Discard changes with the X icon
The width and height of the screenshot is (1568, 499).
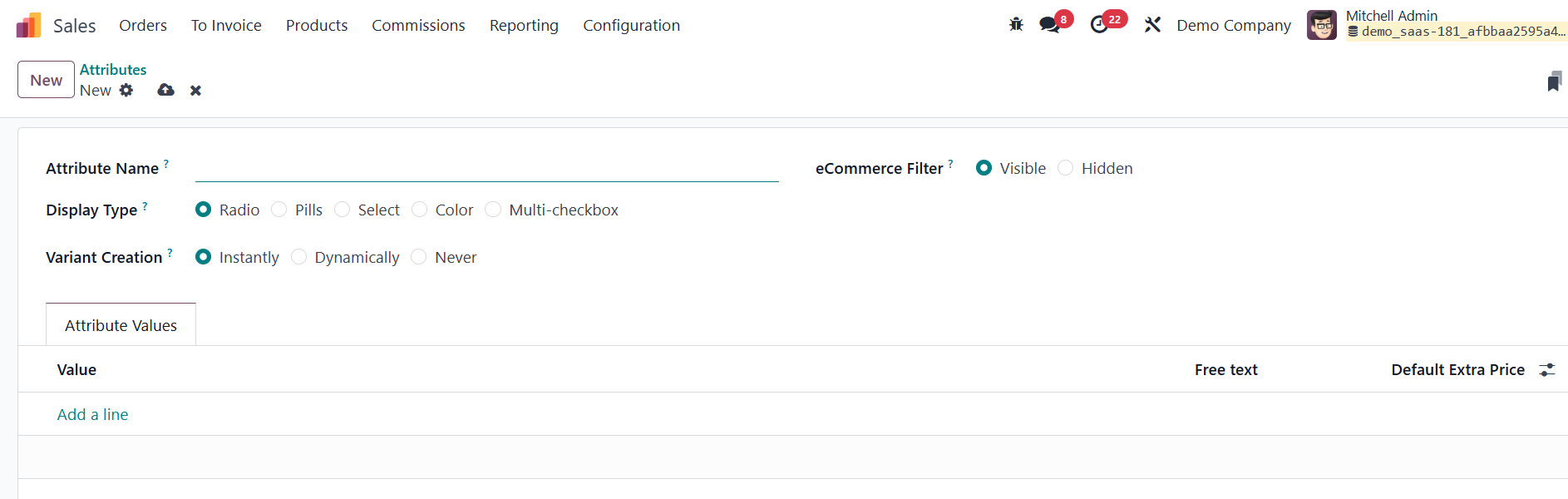[195, 90]
